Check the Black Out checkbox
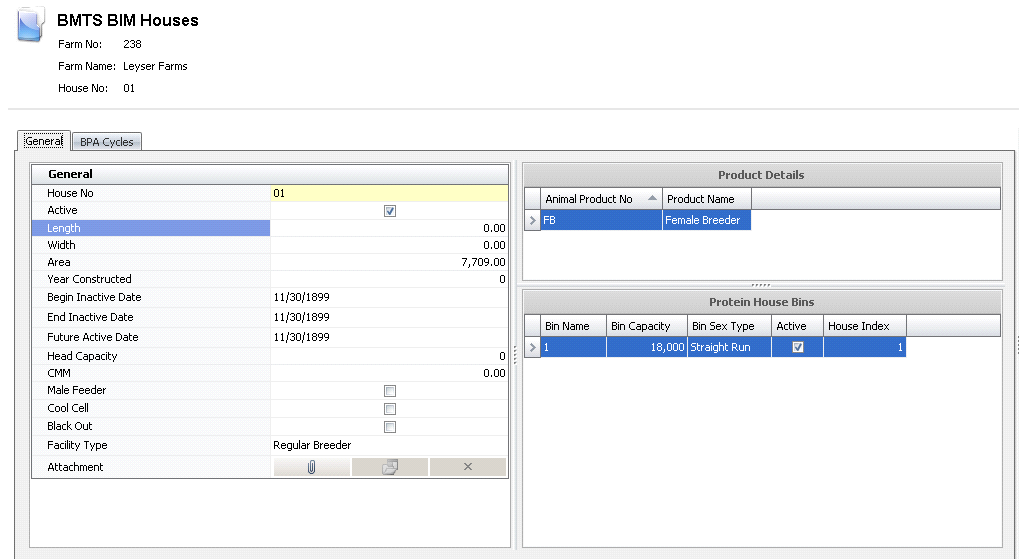Viewport: 1019px width, 559px height. click(390, 427)
